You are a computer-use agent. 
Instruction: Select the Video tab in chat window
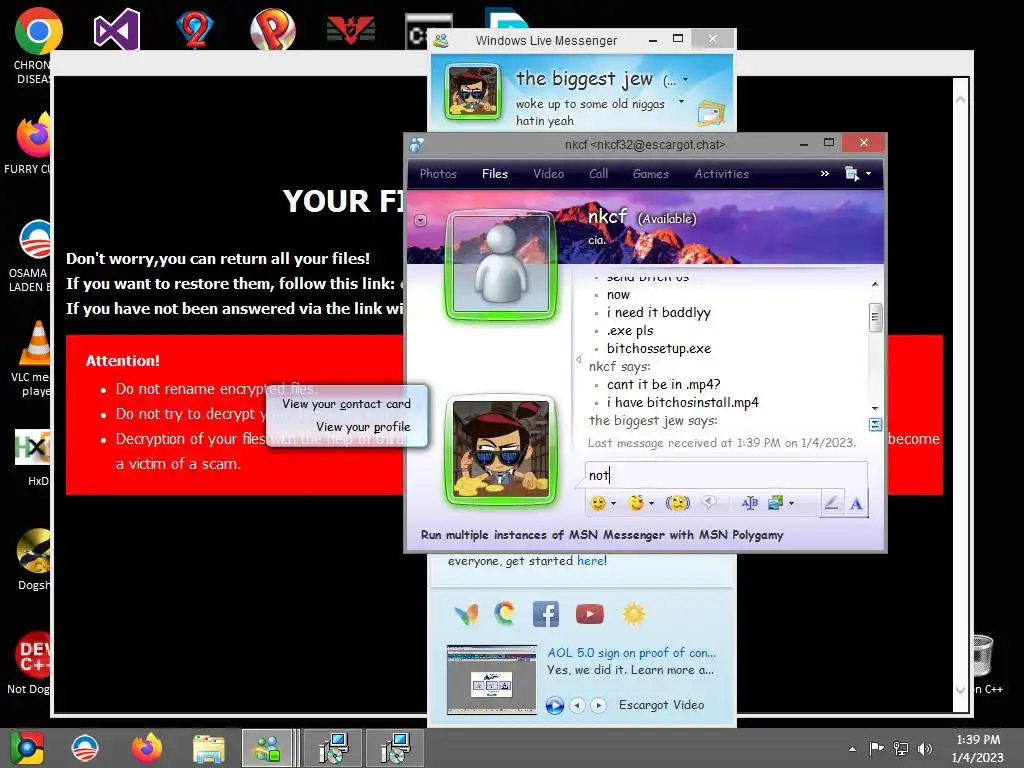[549, 174]
